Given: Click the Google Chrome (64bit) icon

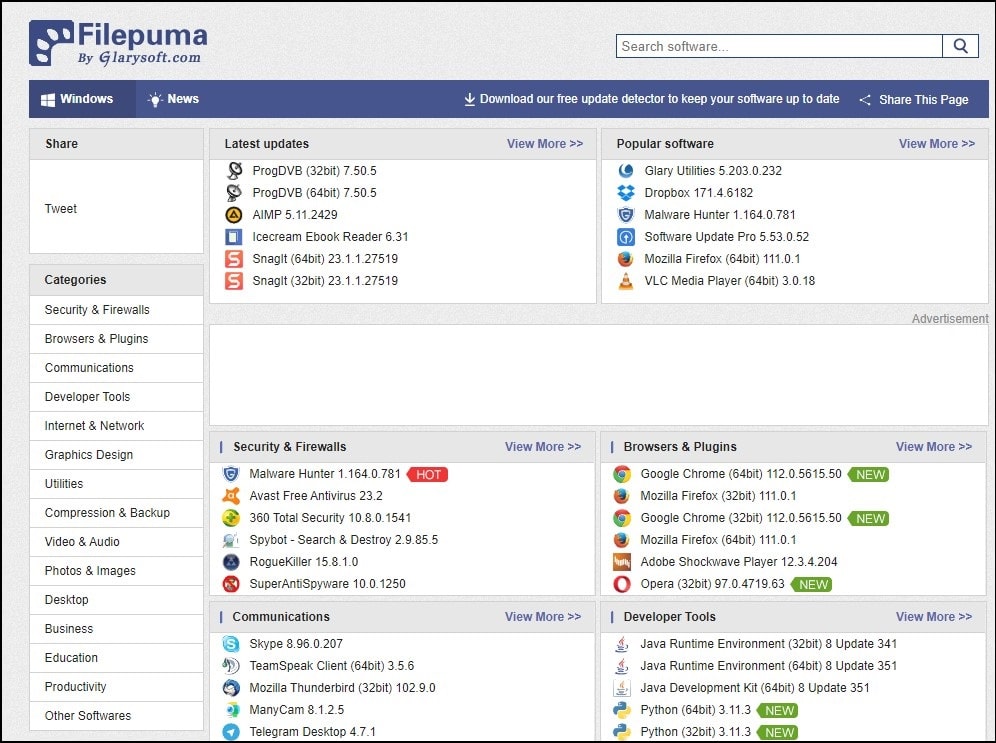Looking at the screenshot, I should pyautogui.click(x=622, y=474).
